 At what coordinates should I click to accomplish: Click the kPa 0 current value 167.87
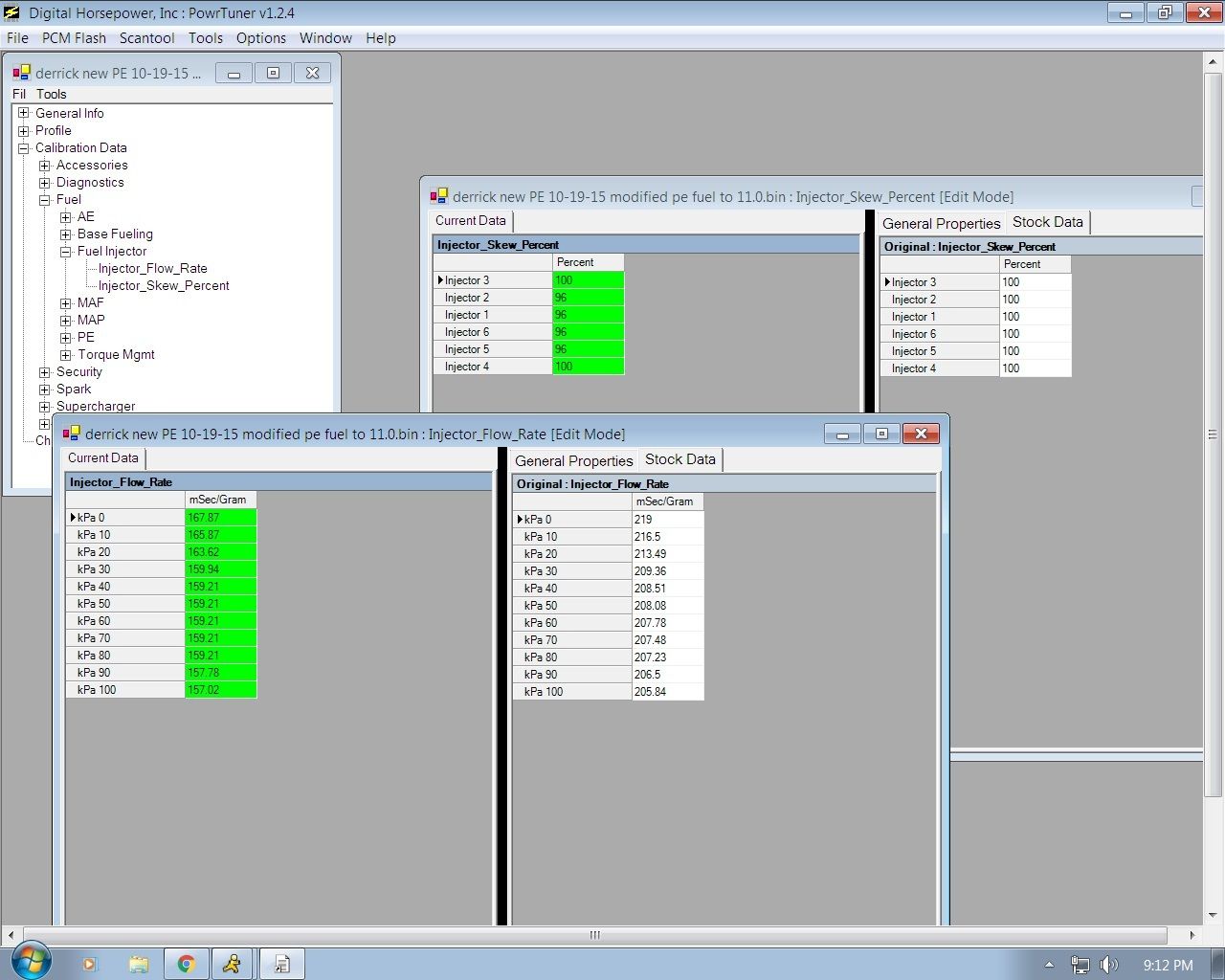(x=221, y=518)
